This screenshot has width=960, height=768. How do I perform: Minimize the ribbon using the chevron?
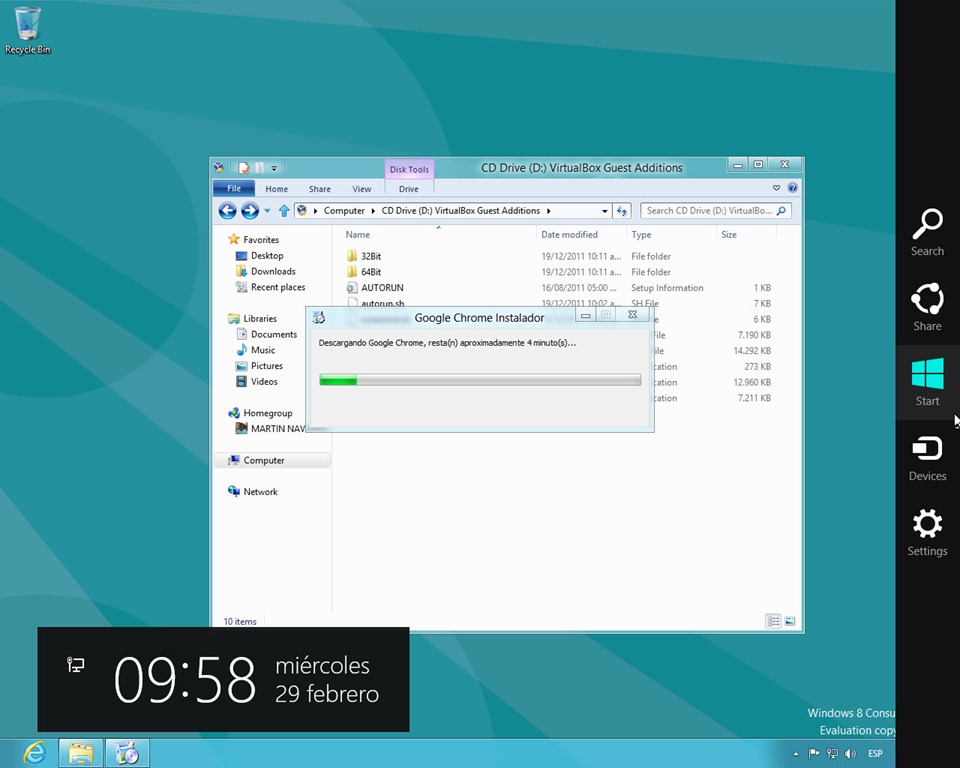click(776, 188)
